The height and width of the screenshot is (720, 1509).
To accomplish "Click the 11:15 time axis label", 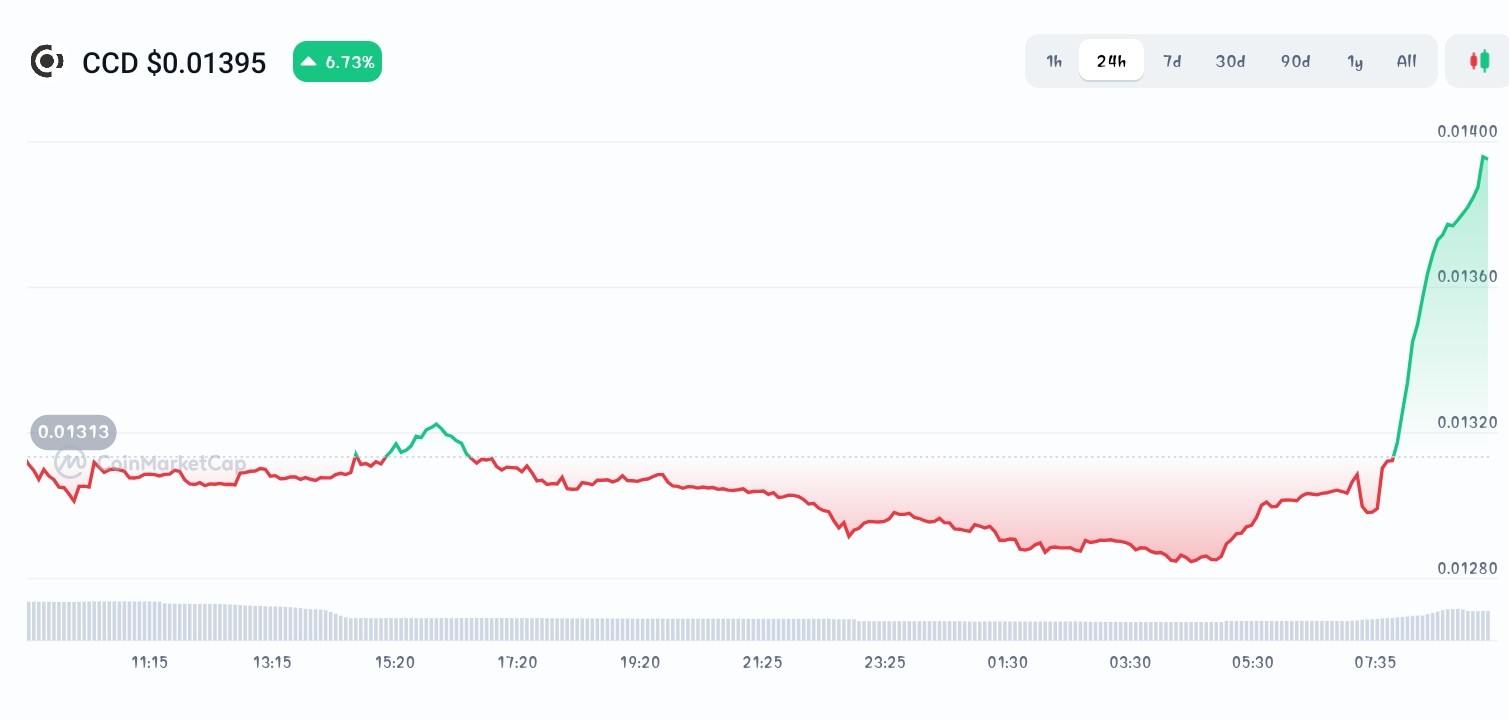I will [149, 662].
